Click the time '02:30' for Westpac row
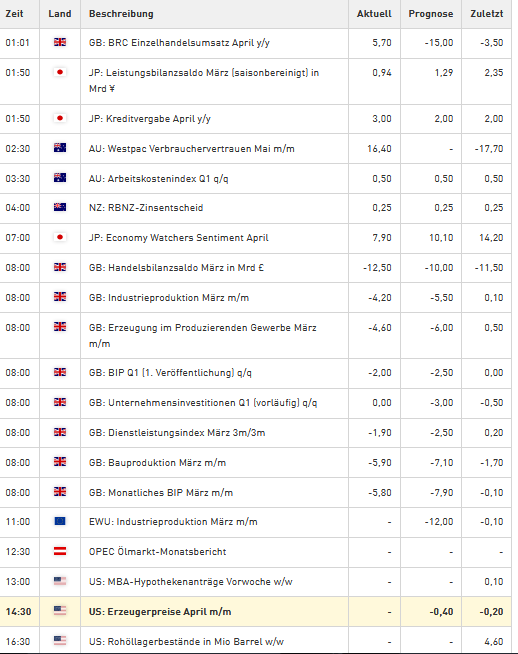The image size is (518, 654). pos(18,148)
